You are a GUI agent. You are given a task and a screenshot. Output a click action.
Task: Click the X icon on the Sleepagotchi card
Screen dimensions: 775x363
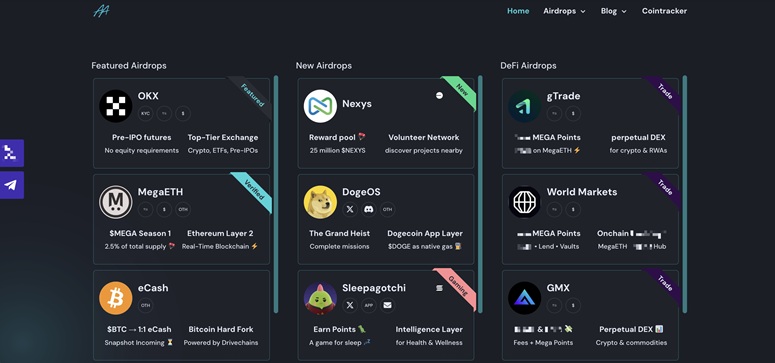click(350, 305)
